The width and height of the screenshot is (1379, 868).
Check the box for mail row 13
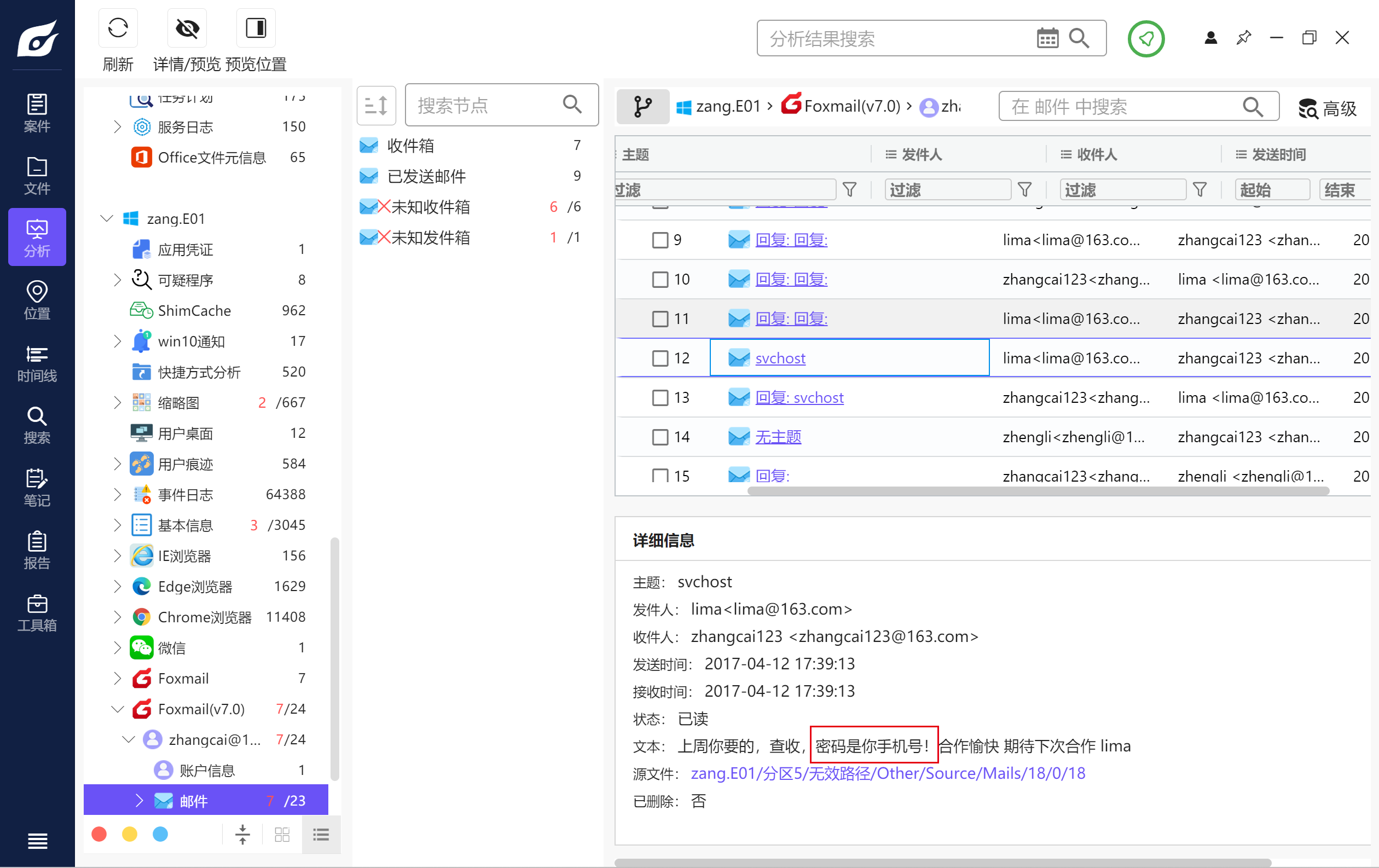[660, 397]
